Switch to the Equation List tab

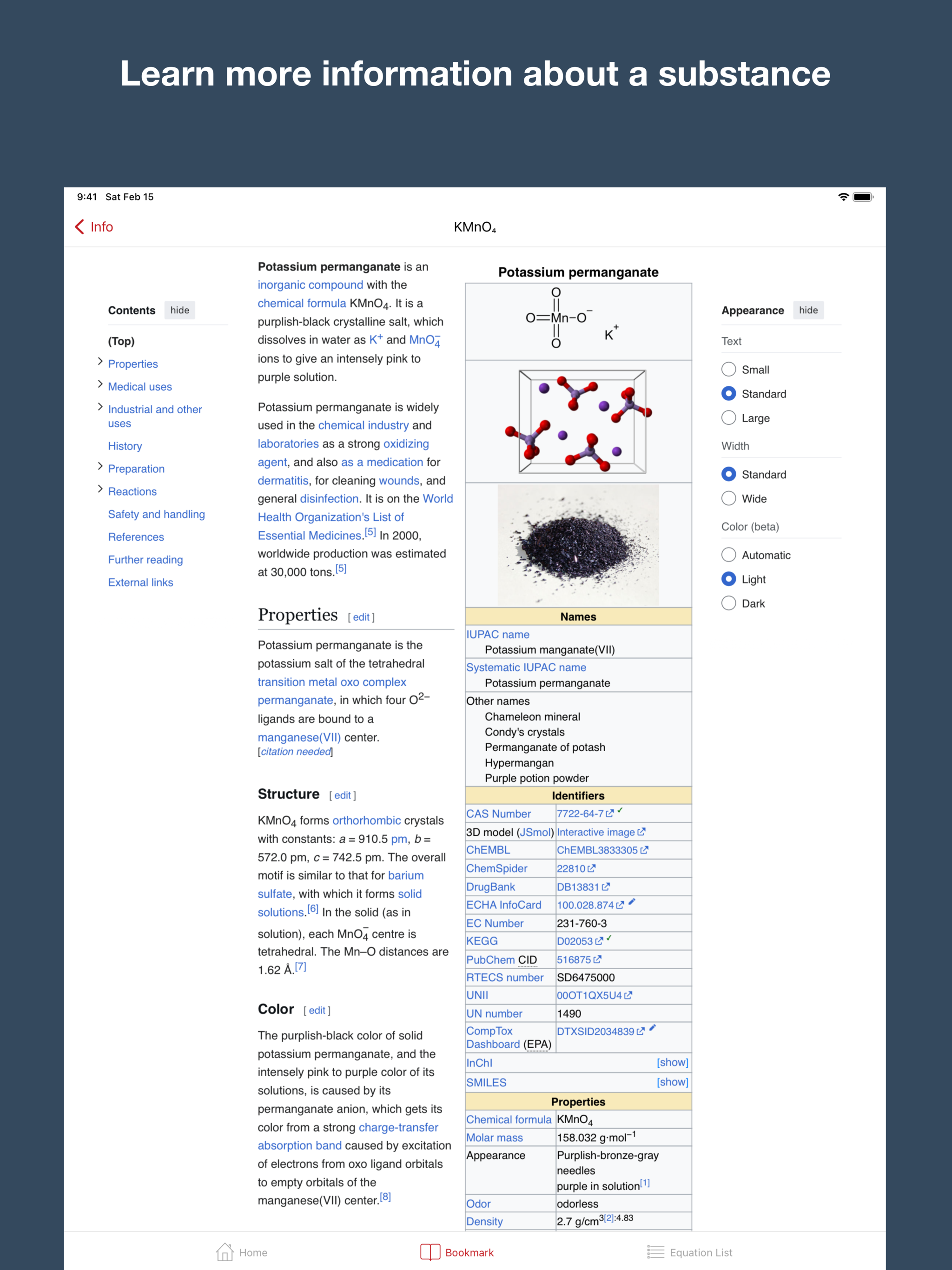(x=690, y=1252)
